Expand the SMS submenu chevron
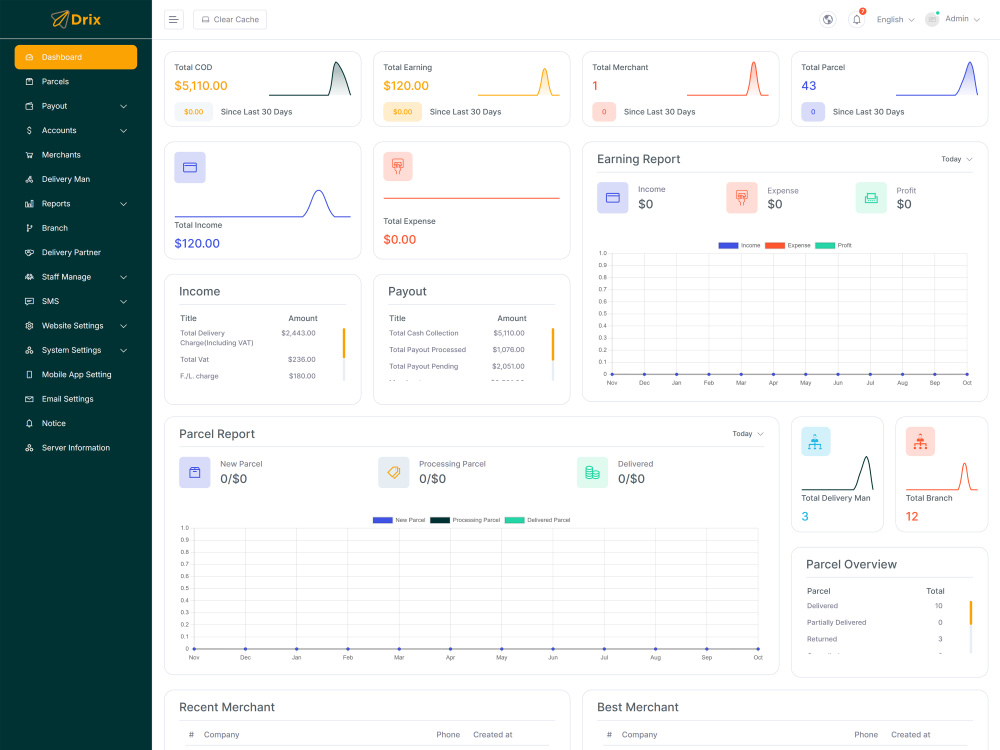Screen dimensions: 1000x750 (124, 302)
